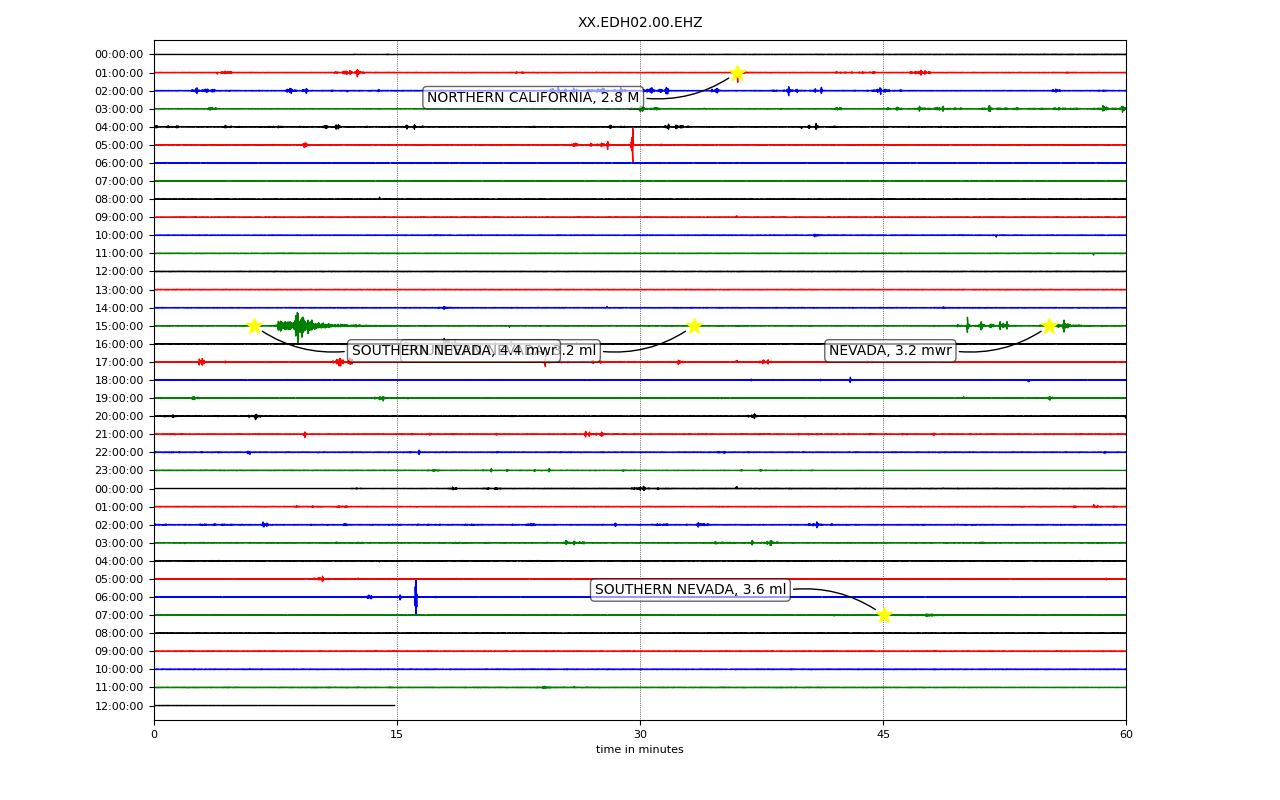
Task: Click the rightmost yellow star on 15:00:00 trace
Action: pos(1049,326)
